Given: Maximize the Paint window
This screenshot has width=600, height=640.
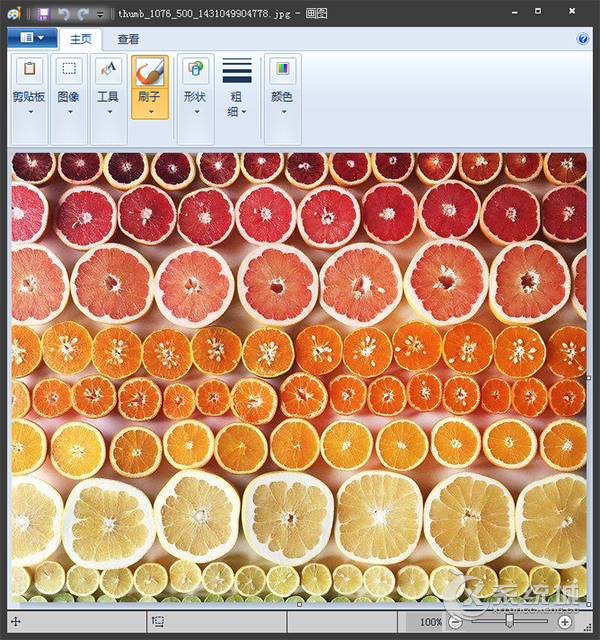Looking at the screenshot, I should (538, 11).
